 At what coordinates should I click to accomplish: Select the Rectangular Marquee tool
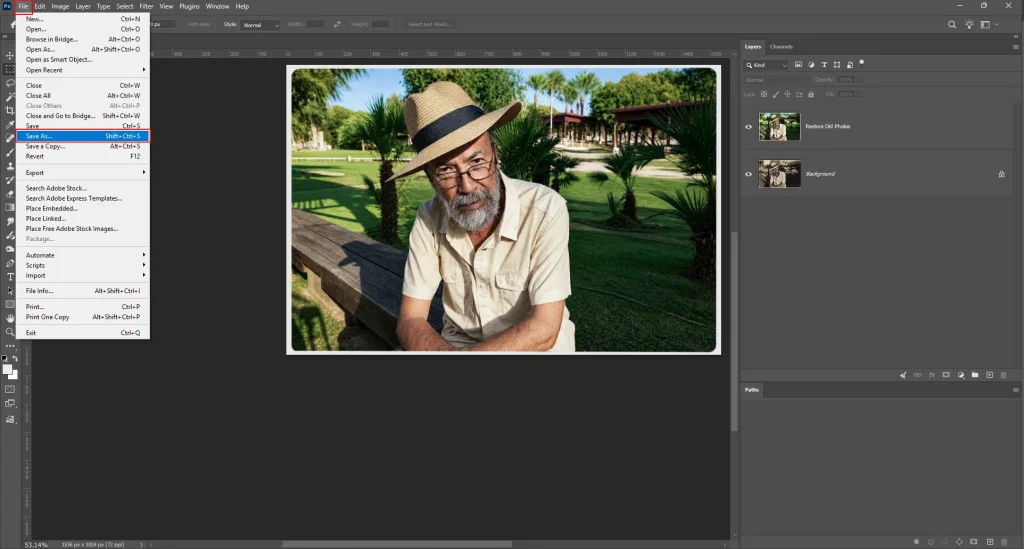10,69
